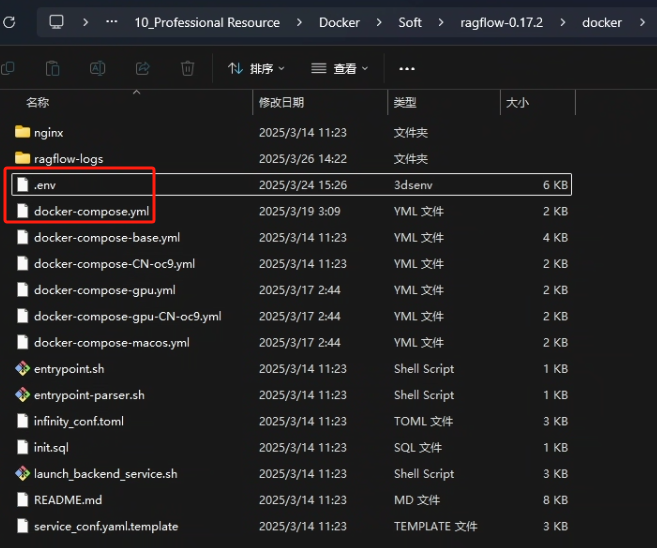Click 2025/3/19 3:09 date of docker-compose.yml

300,211
